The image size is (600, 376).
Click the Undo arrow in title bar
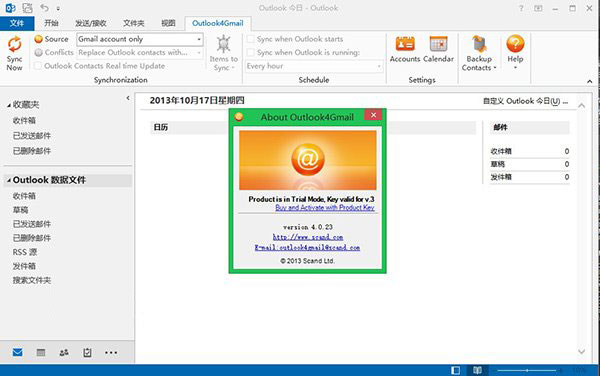44,8
